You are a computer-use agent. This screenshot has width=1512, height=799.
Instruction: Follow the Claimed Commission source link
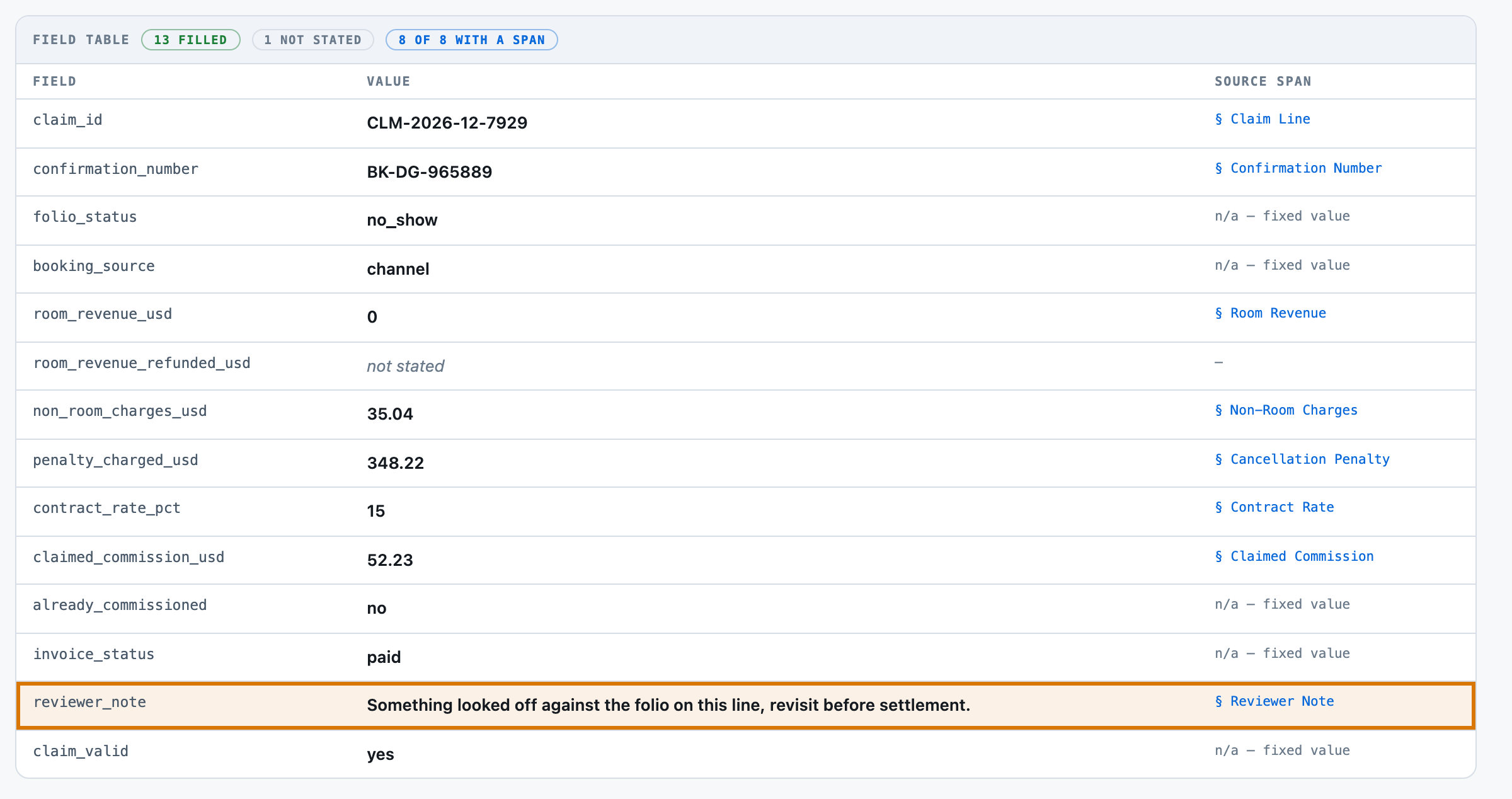click(x=1294, y=556)
